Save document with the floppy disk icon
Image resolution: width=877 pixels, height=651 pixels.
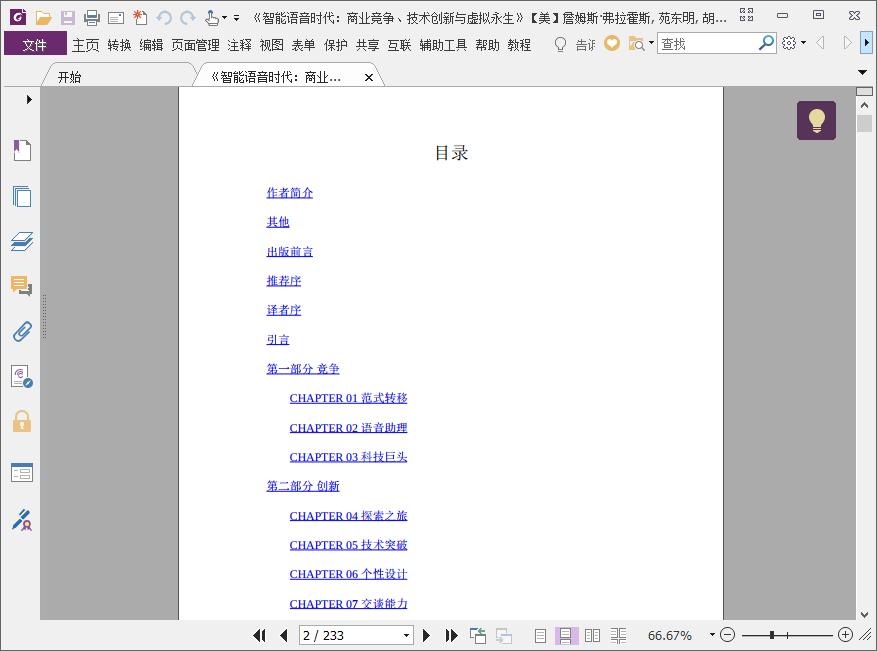point(68,18)
